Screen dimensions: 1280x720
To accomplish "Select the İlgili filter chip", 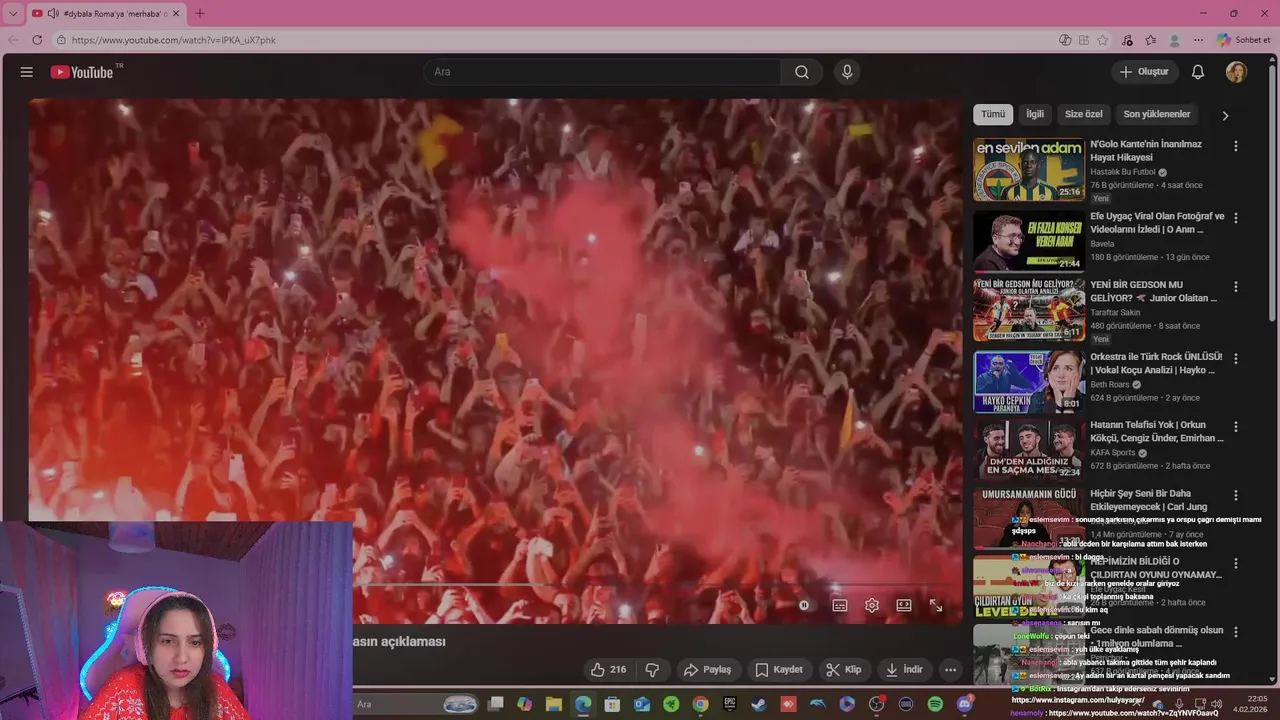I will 1035,114.
